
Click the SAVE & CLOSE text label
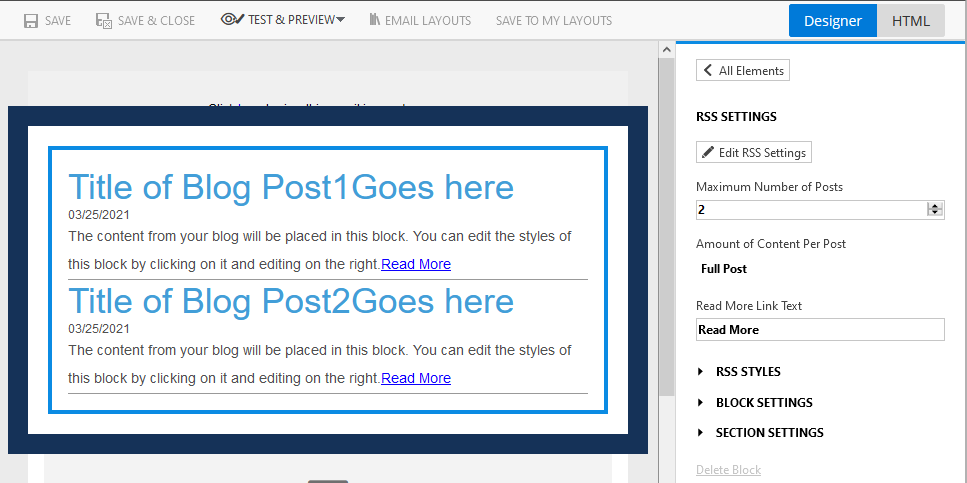[156, 21]
